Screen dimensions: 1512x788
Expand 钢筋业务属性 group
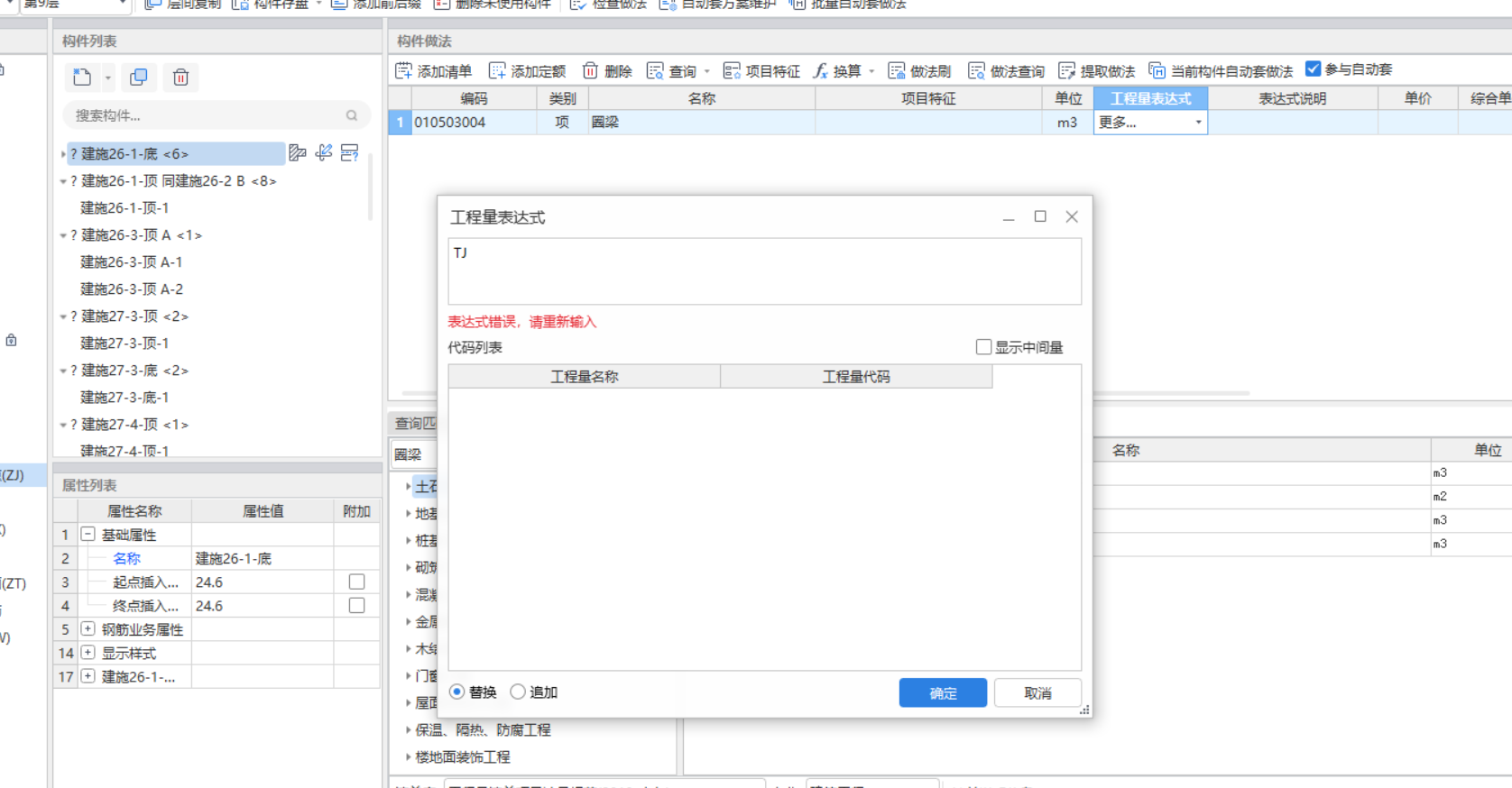click(88, 628)
